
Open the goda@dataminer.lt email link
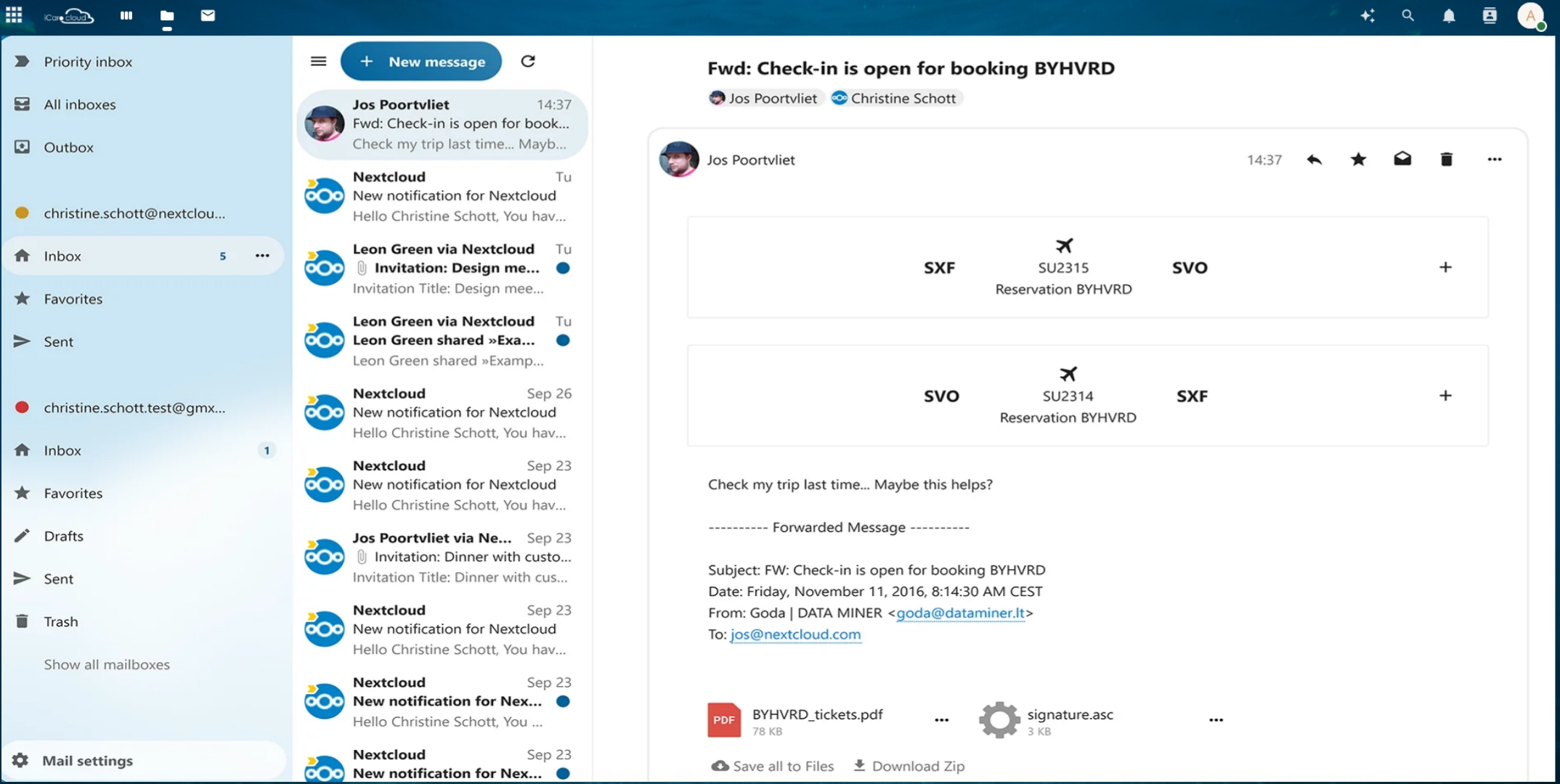(x=960, y=613)
